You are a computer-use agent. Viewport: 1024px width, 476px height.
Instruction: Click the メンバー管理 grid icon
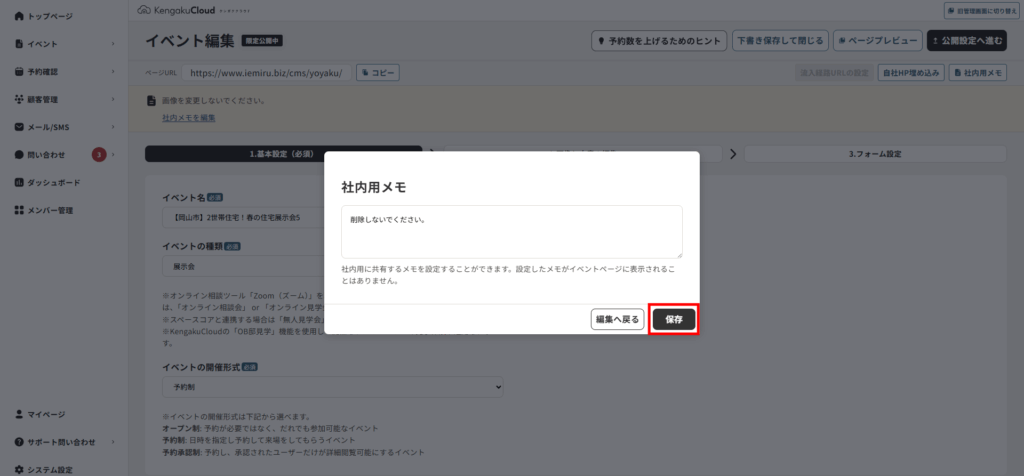(x=19, y=210)
